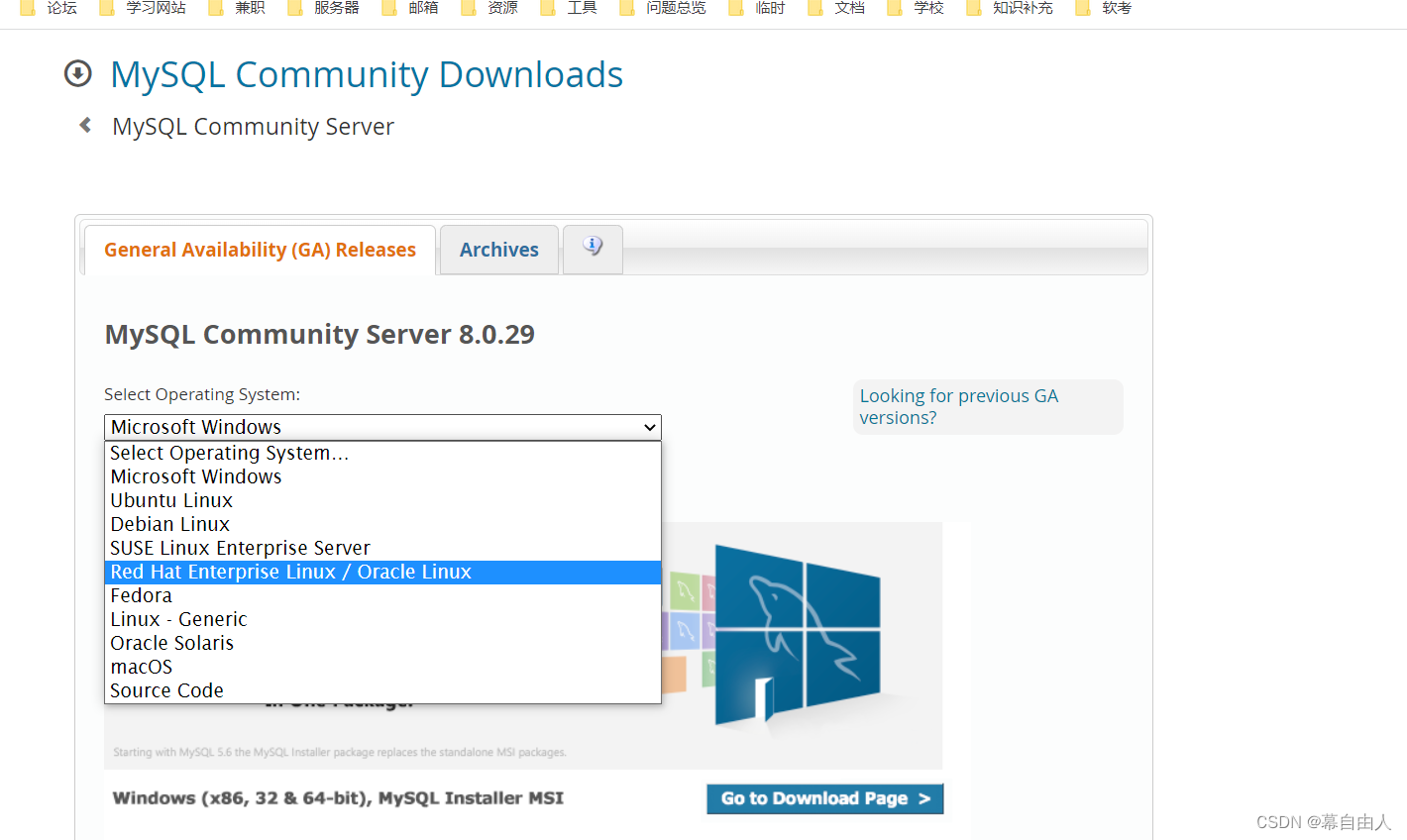
Task: Switch to General Availability (GA) Releases tab
Action: point(260,250)
